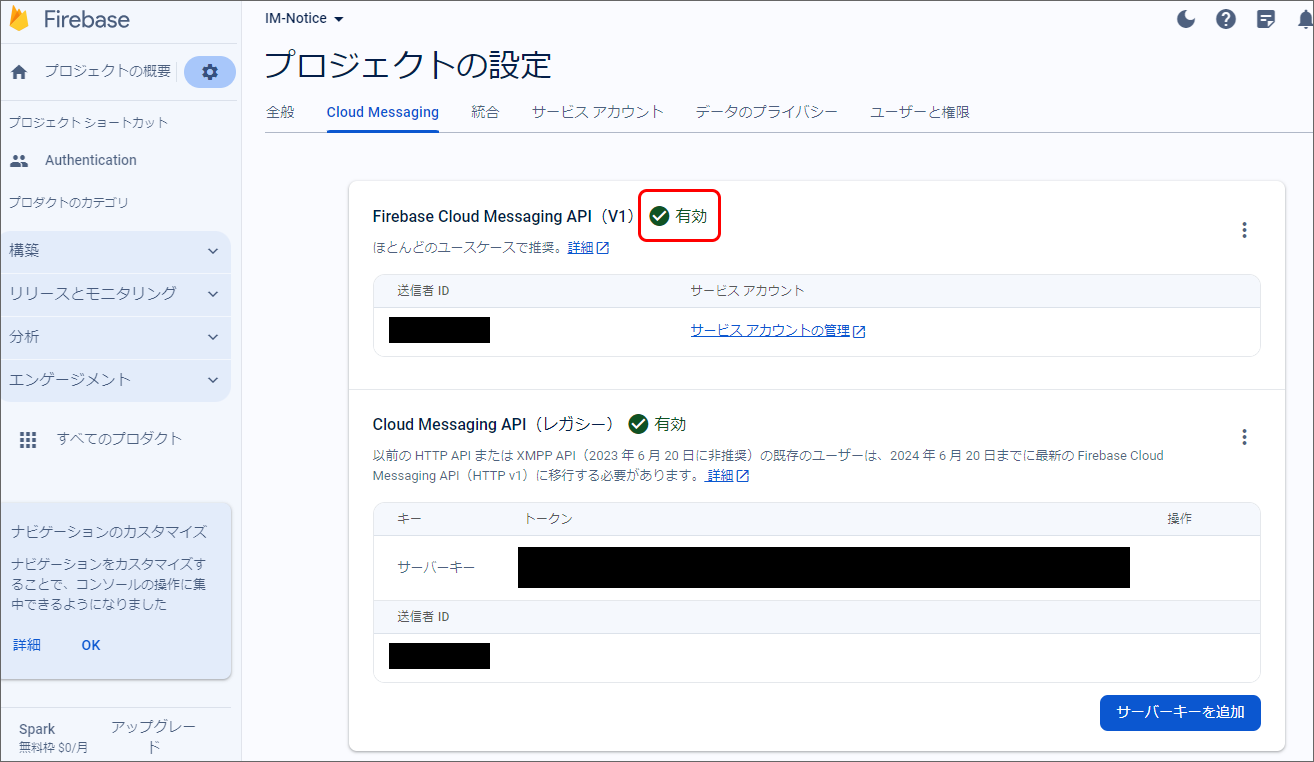Open プロジェクトの概要 in the sidebar
Screen dimensions: 1314x762
pos(107,72)
